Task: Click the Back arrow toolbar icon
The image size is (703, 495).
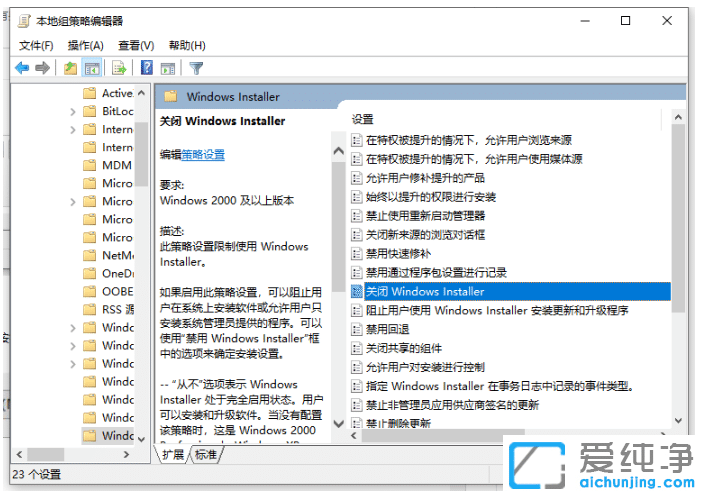Action: click(x=22, y=68)
